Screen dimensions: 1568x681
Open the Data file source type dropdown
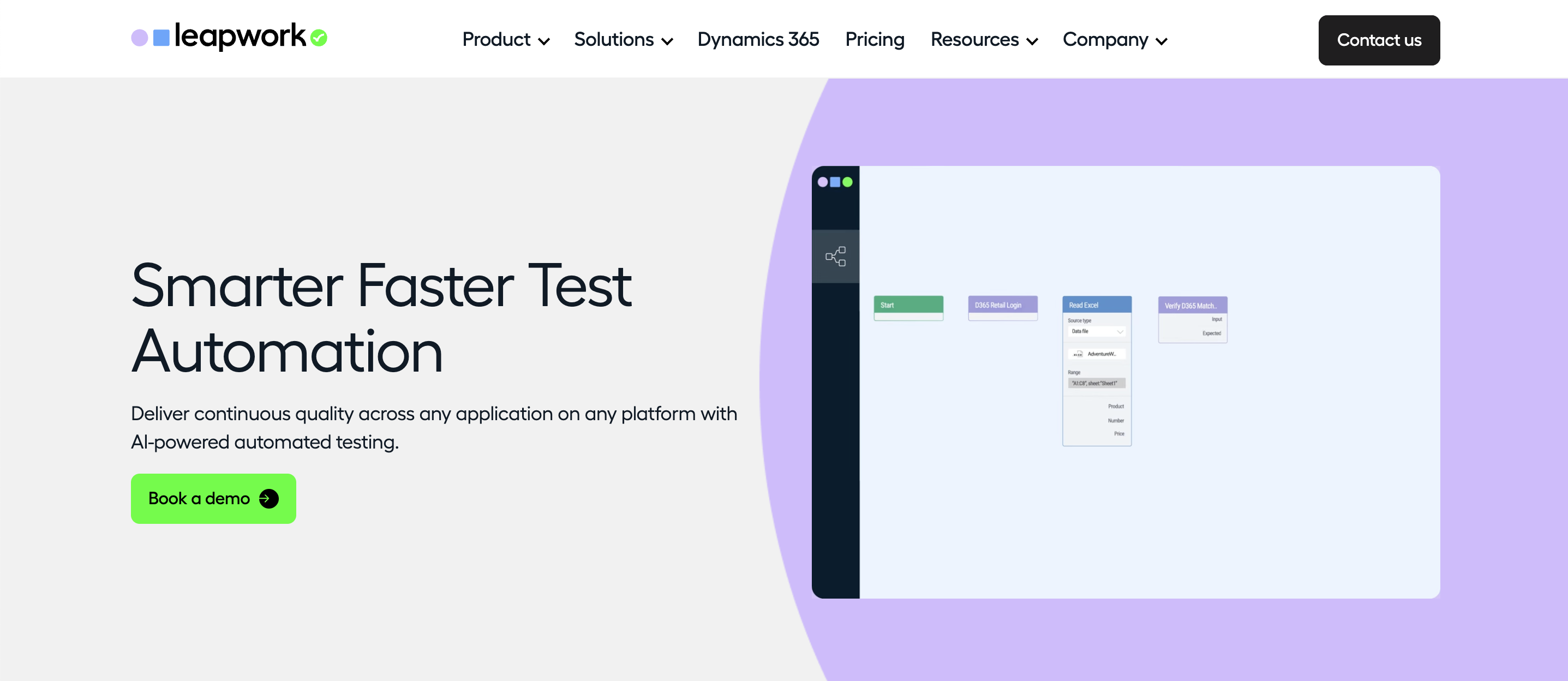[x=1097, y=331]
